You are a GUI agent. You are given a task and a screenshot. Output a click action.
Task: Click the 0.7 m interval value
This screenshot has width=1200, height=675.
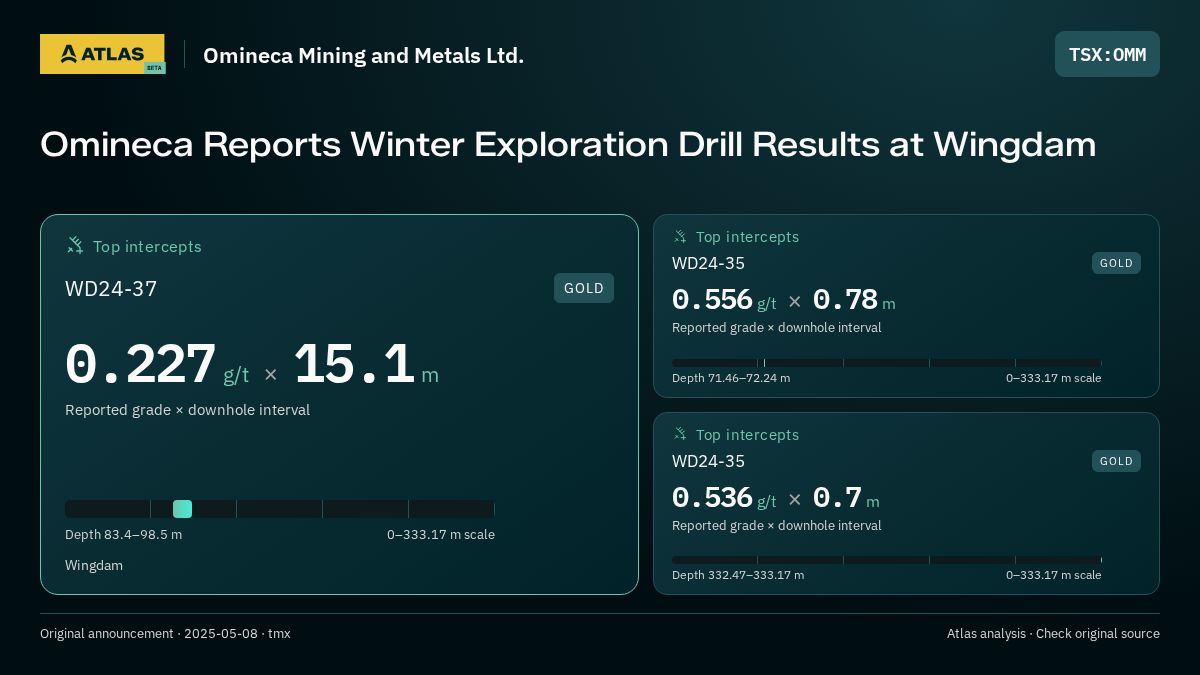click(846, 498)
